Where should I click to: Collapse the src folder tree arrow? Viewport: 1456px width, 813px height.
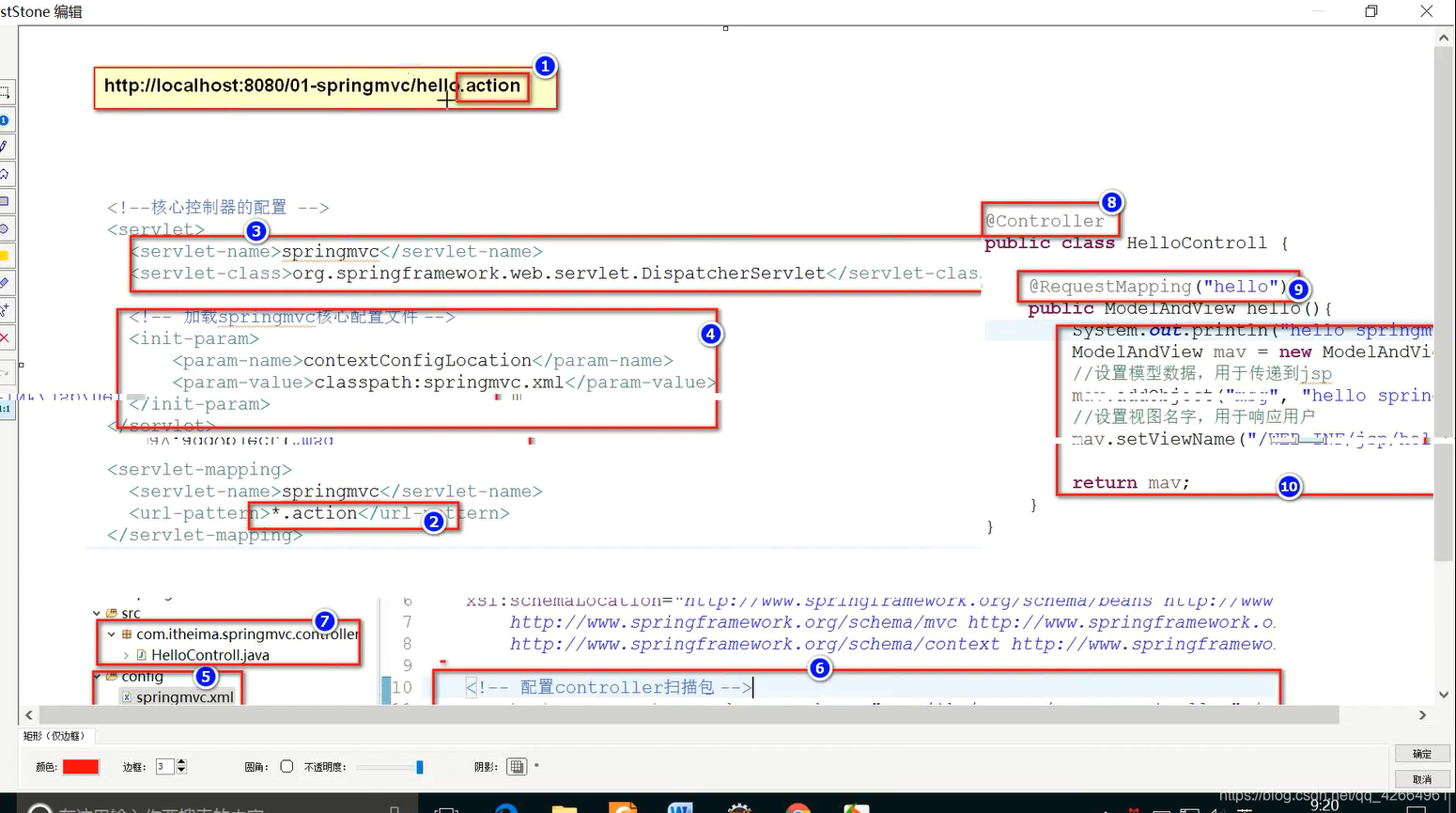point(97,614)
